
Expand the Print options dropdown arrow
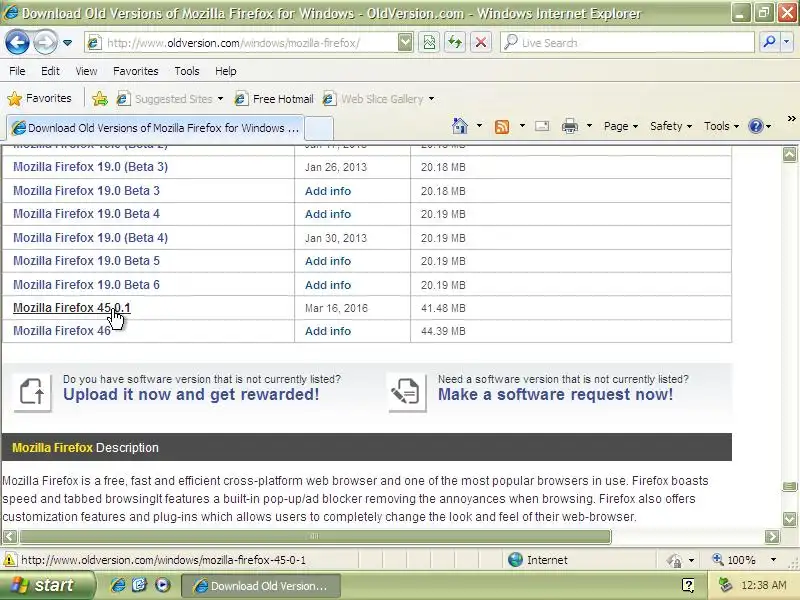[589, 126]
